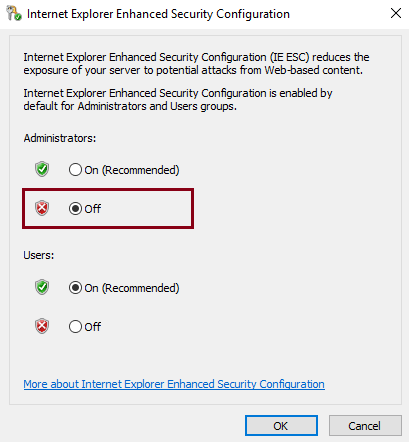Image resolution: width=409 pixels, height=442 pixels.
Task: Select the Users On (Recommended) radio circle
Action: (x=75, y=288)
